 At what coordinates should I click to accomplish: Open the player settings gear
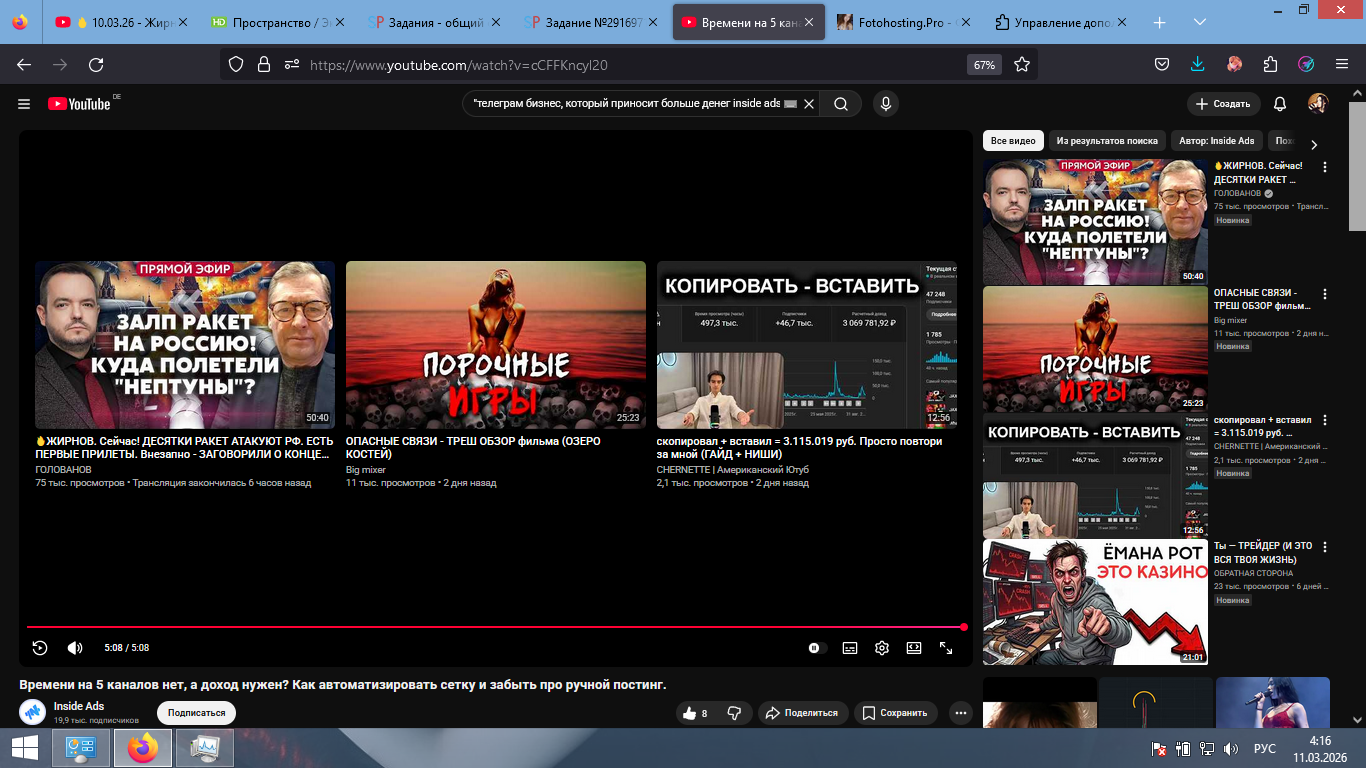click(x=881, y=648)
